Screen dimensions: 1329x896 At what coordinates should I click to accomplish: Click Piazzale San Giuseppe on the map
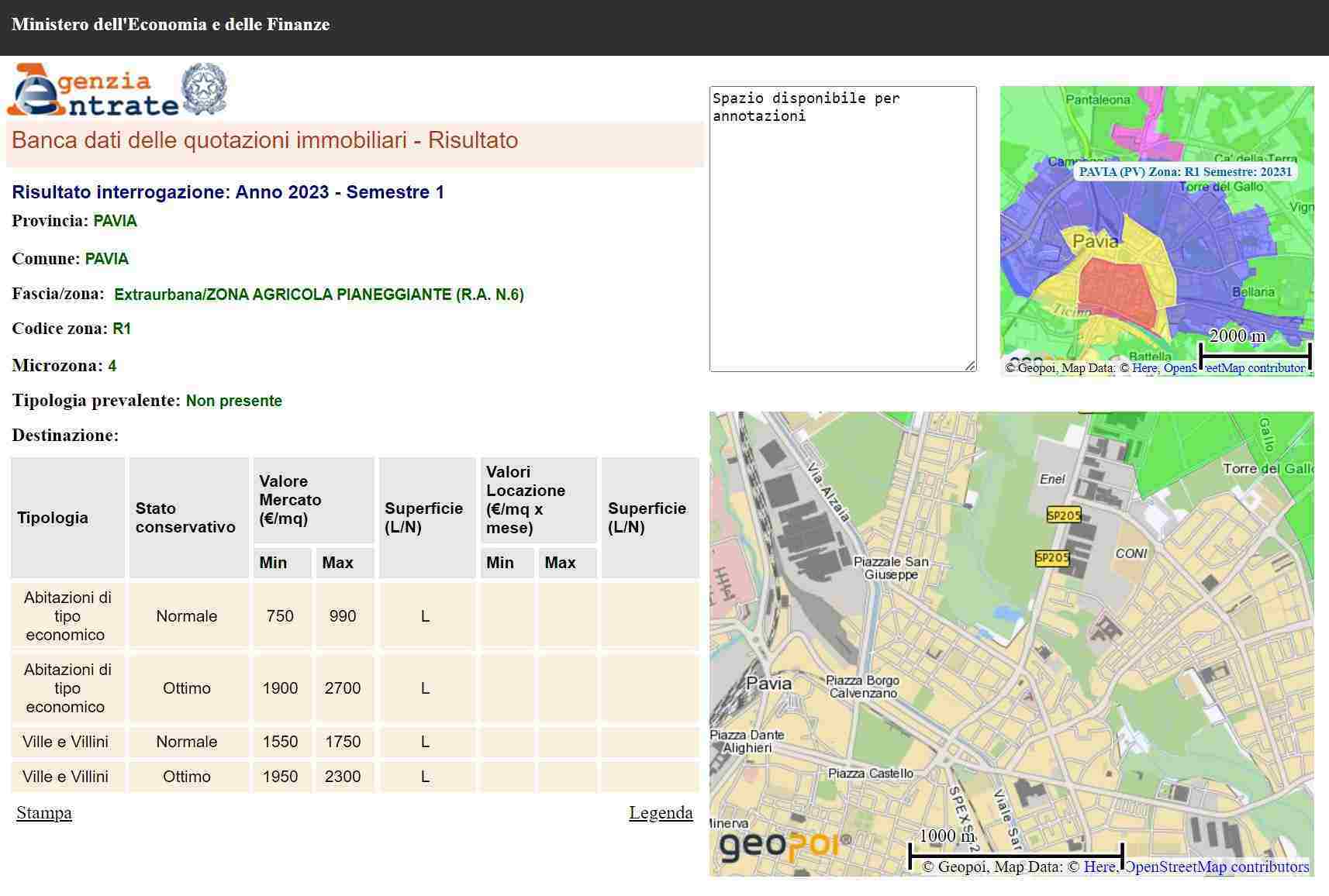890,568
